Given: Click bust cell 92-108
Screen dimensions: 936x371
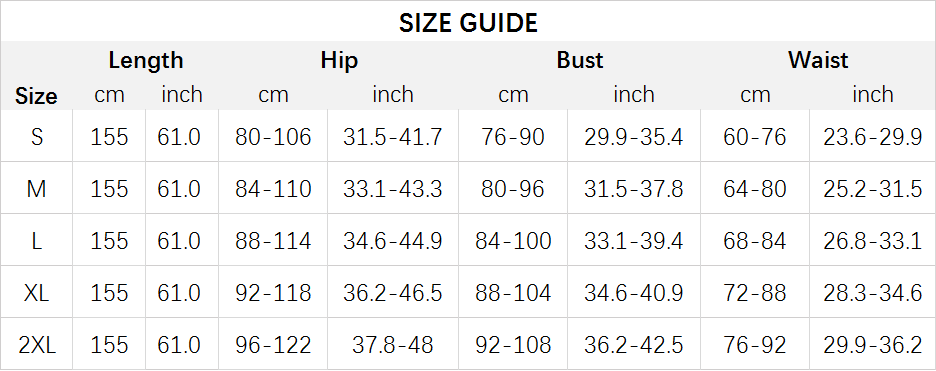Looking at the screenshot, I should pos(513,345).
